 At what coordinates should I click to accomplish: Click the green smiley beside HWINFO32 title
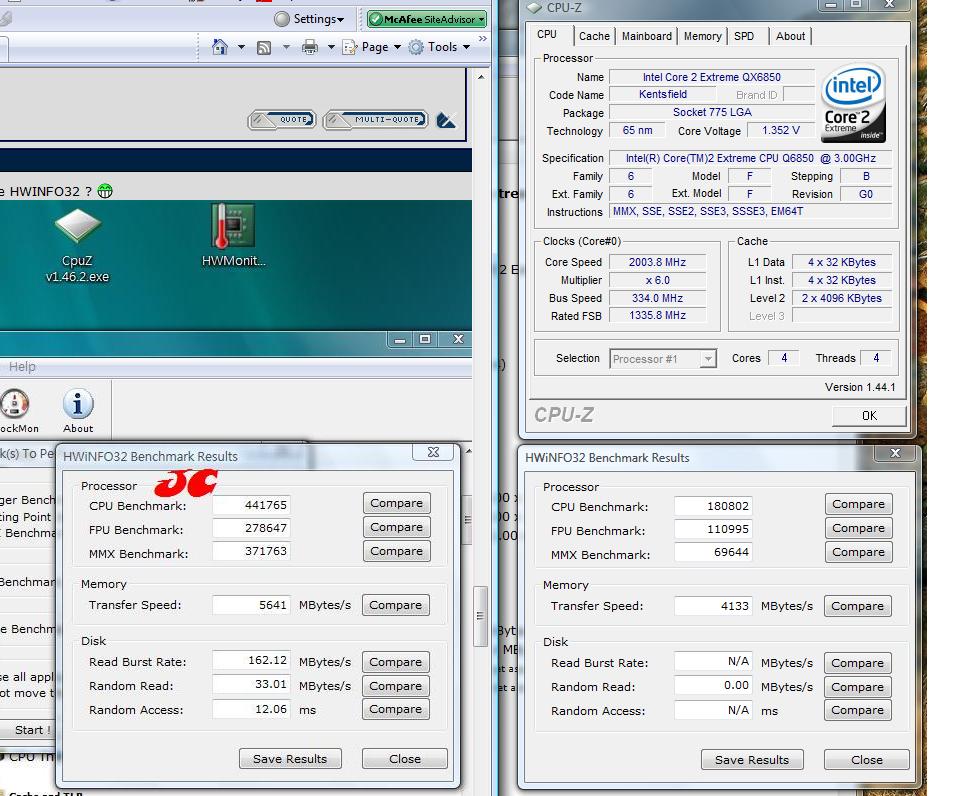tap(105, 191)
